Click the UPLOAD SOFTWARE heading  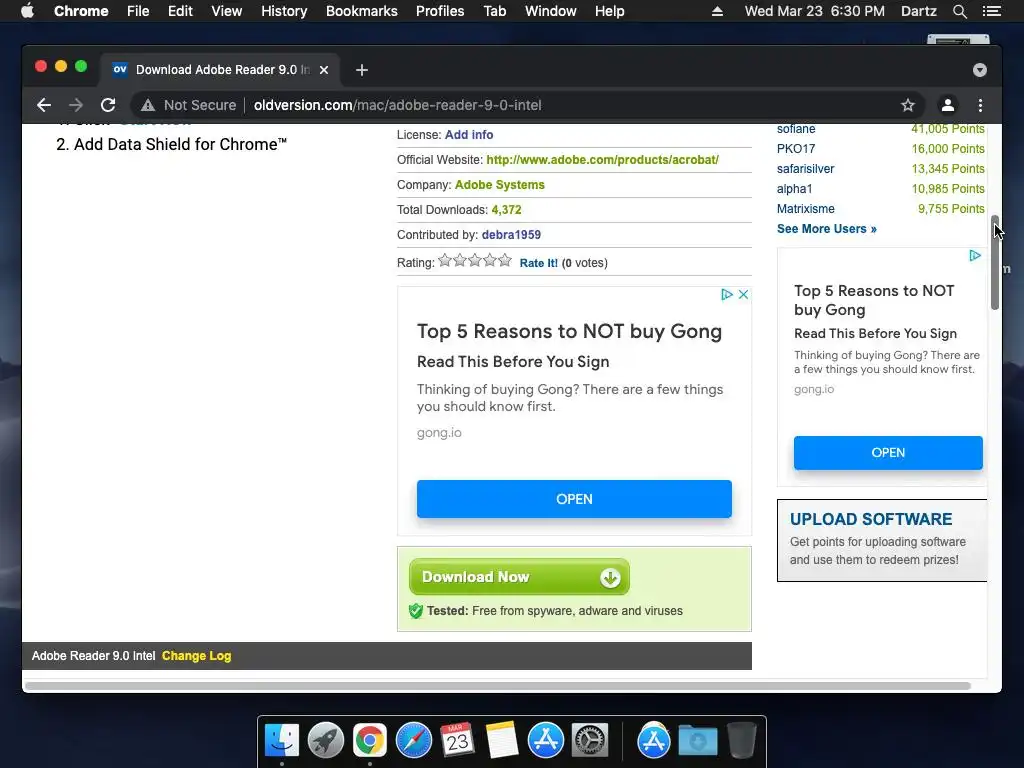(871, 519)
